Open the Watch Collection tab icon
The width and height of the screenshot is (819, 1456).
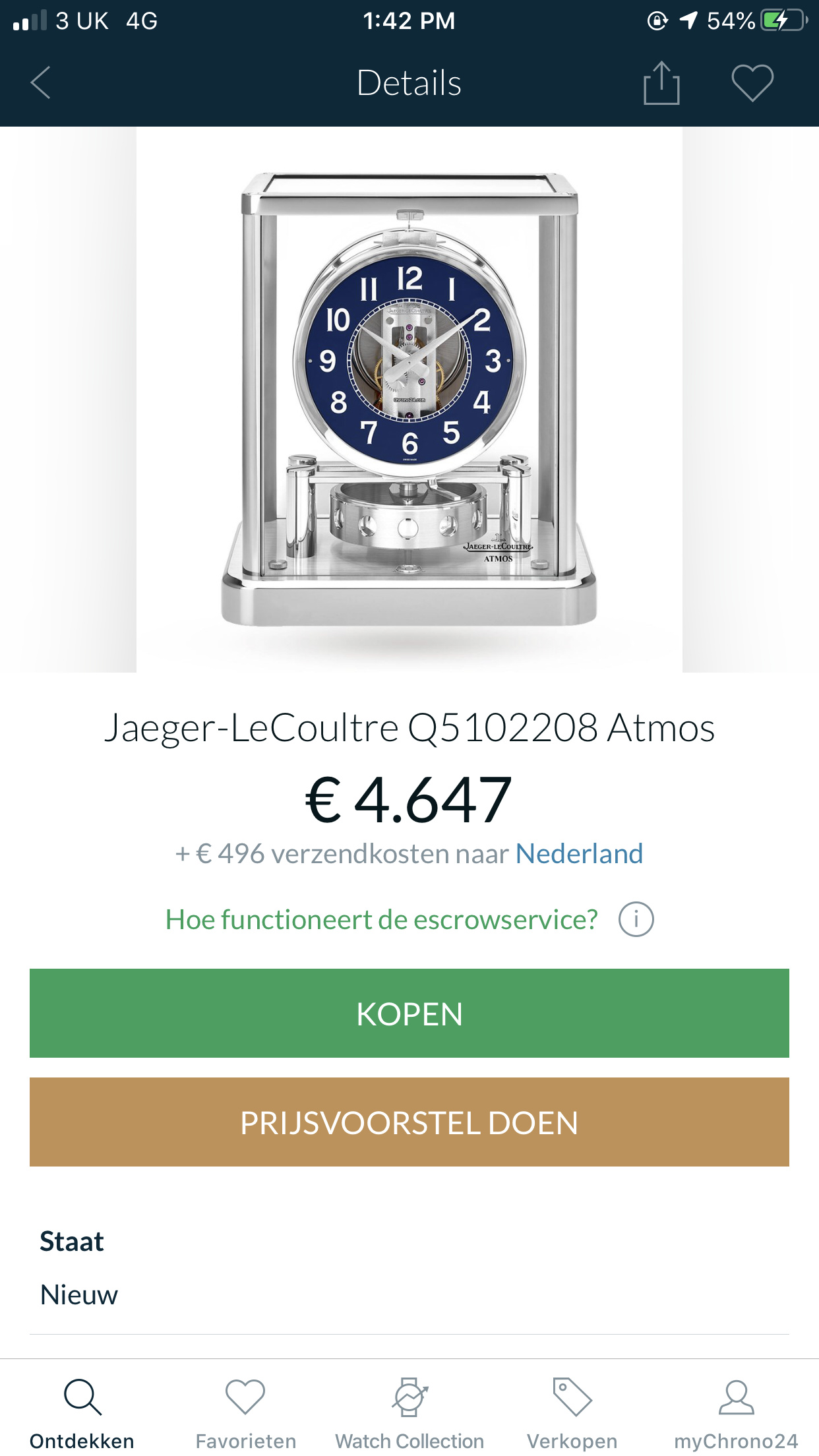click(409, 1397)
